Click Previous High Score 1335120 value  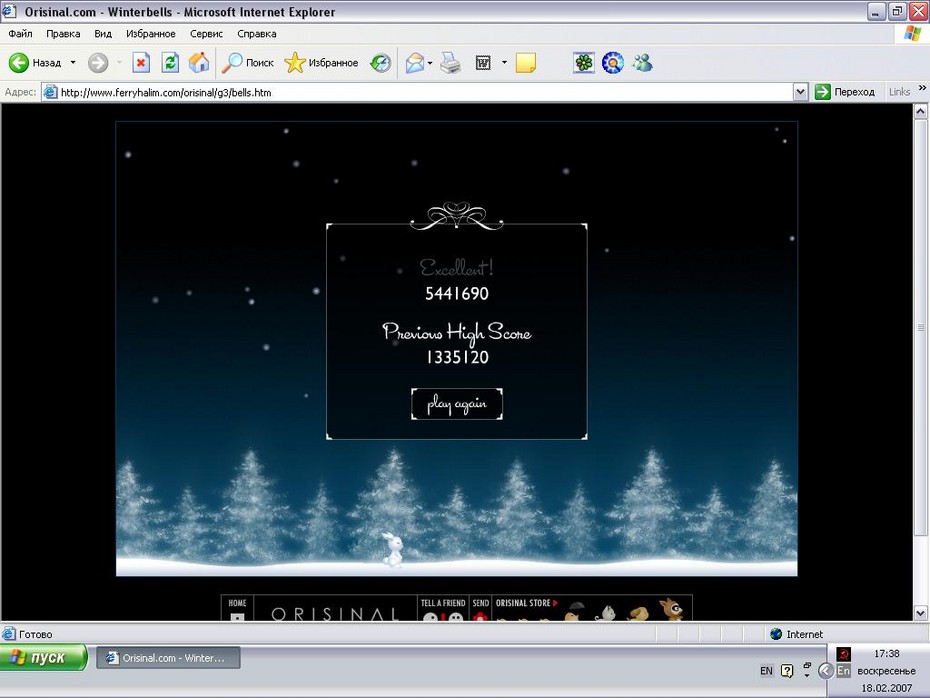coord(457,357)
